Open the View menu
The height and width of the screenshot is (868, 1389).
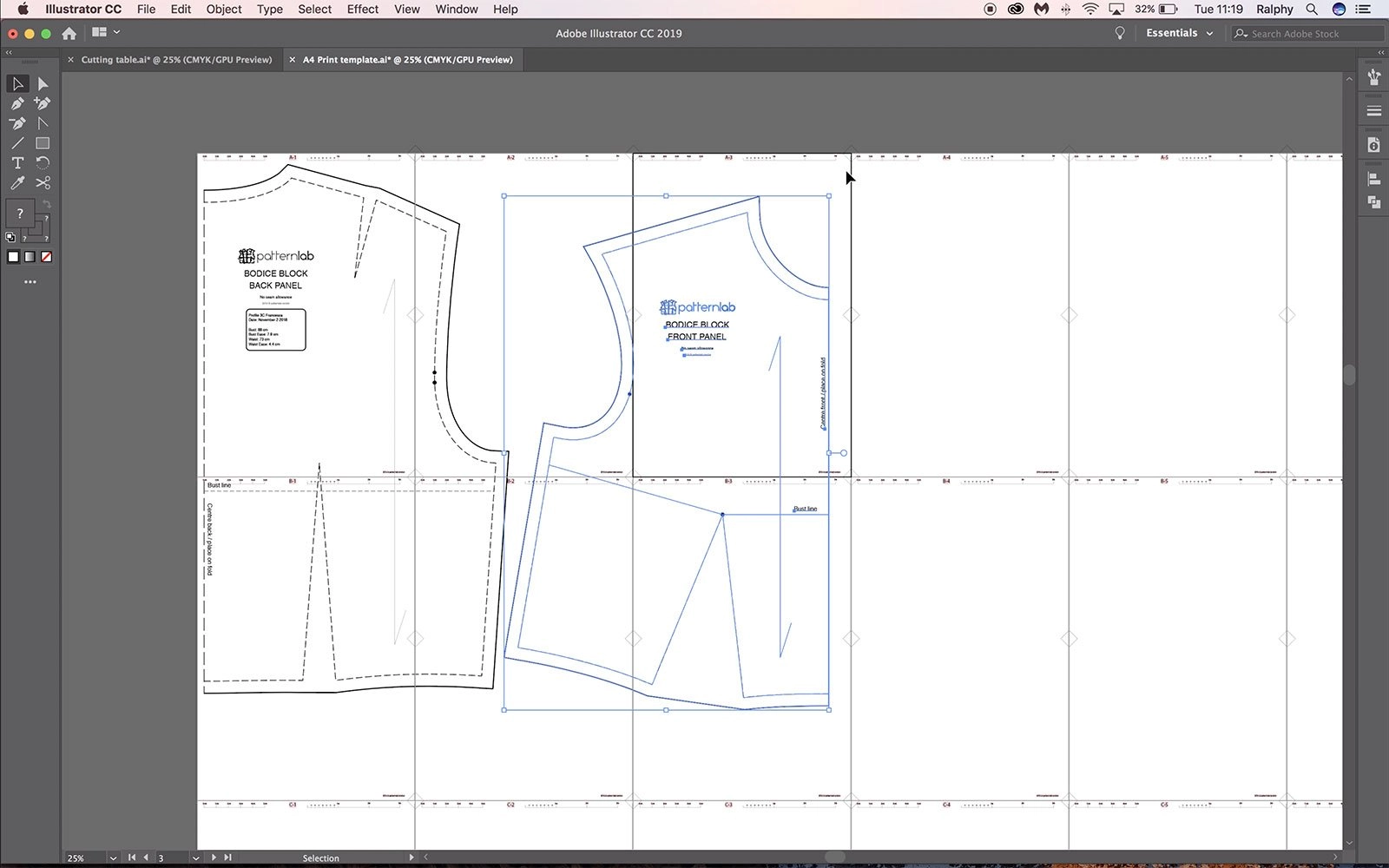tap(406, 10)
